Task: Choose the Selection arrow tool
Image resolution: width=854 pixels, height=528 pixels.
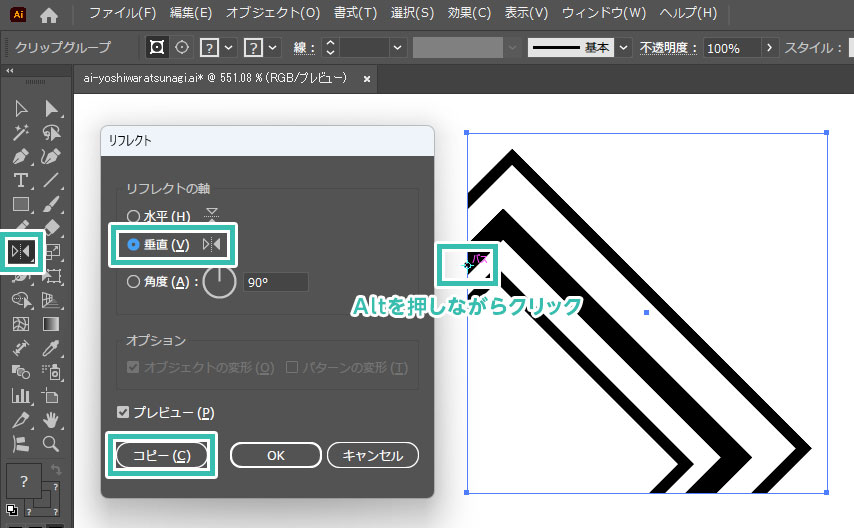Action: [x=21, y=109]
